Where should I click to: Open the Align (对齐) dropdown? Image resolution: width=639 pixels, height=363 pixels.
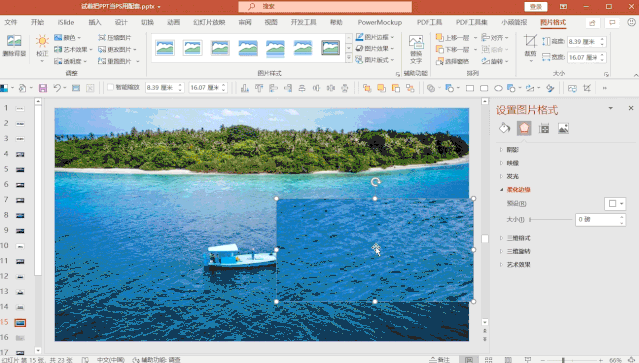tap(495, 37)
